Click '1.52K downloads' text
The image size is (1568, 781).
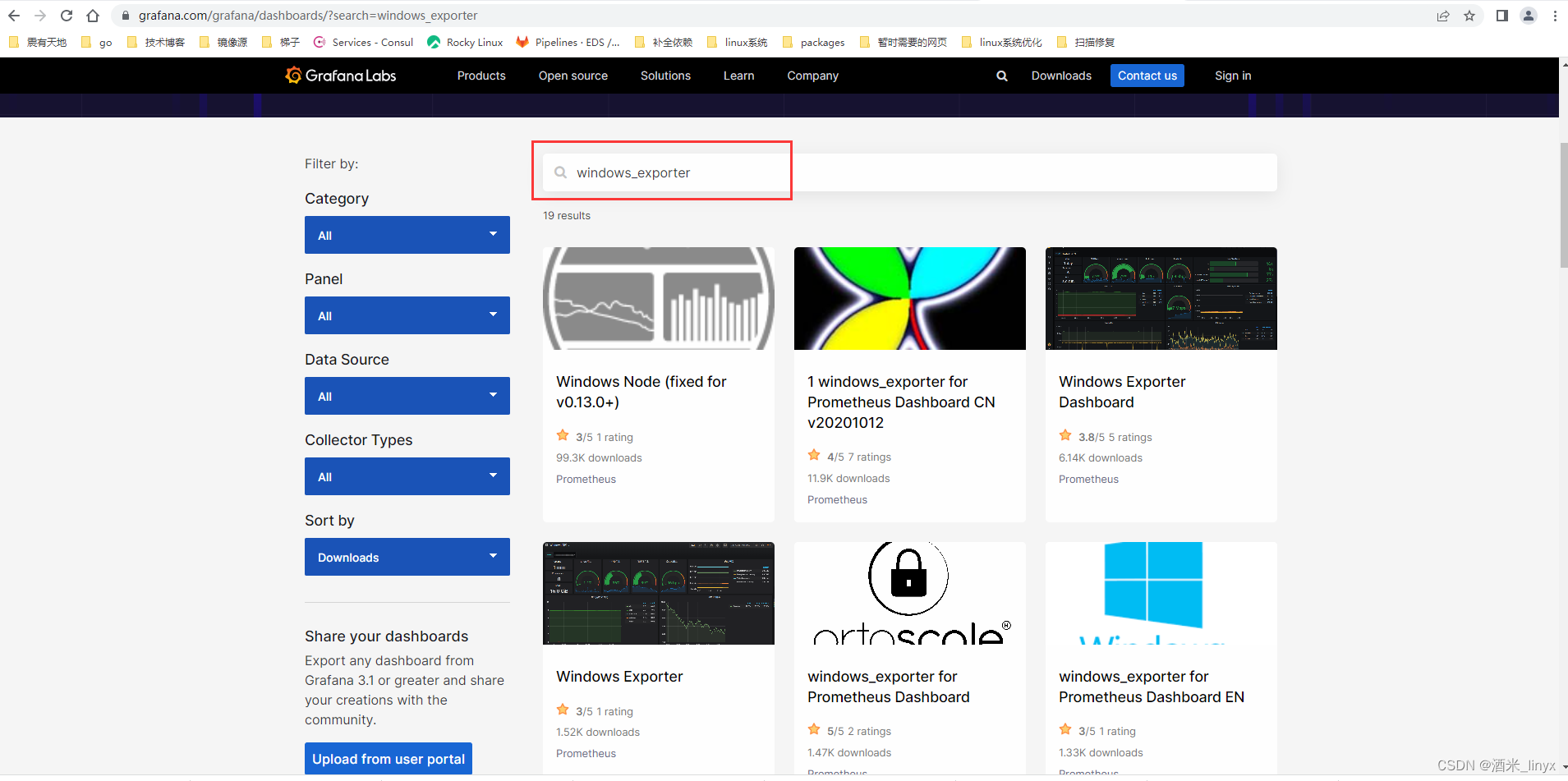(x=598, y=732)
